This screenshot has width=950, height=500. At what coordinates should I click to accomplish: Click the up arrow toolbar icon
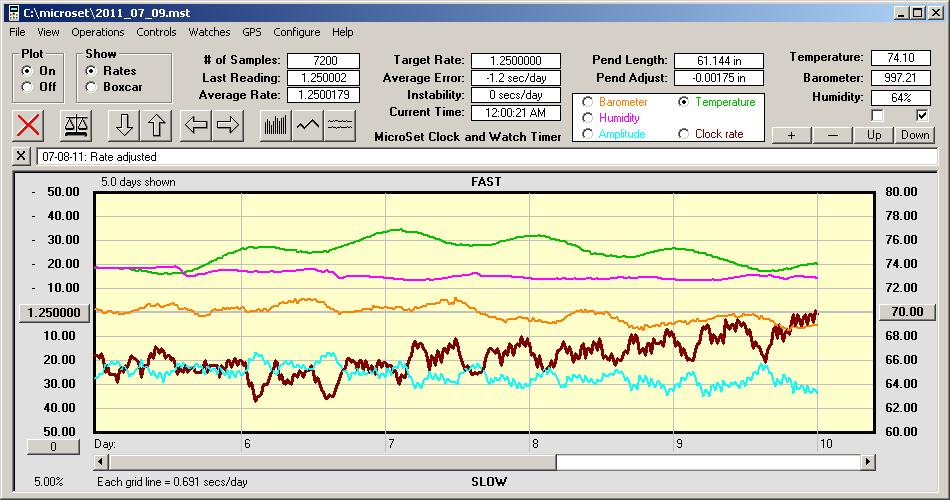[156, 125]
